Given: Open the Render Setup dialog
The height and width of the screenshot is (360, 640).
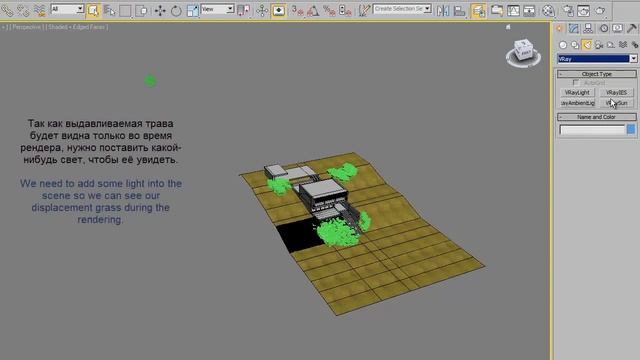Looking at the screenshot, I should [x=568, y=11].
